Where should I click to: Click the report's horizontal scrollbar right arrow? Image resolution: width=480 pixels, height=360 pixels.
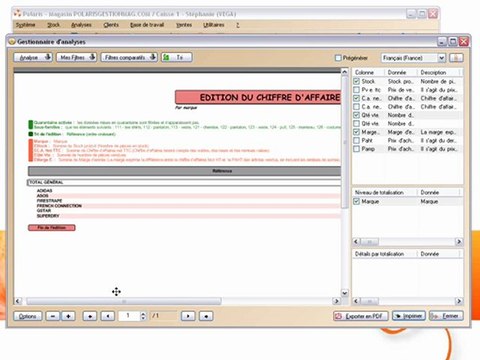click(x=336, y=301)
